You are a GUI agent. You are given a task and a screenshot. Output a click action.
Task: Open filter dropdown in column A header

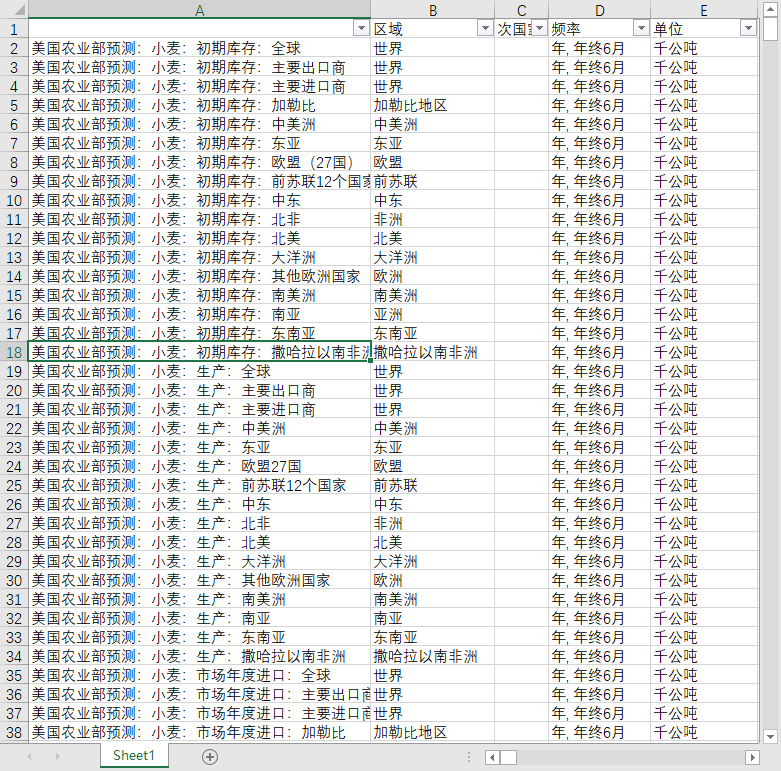[361, 28]
